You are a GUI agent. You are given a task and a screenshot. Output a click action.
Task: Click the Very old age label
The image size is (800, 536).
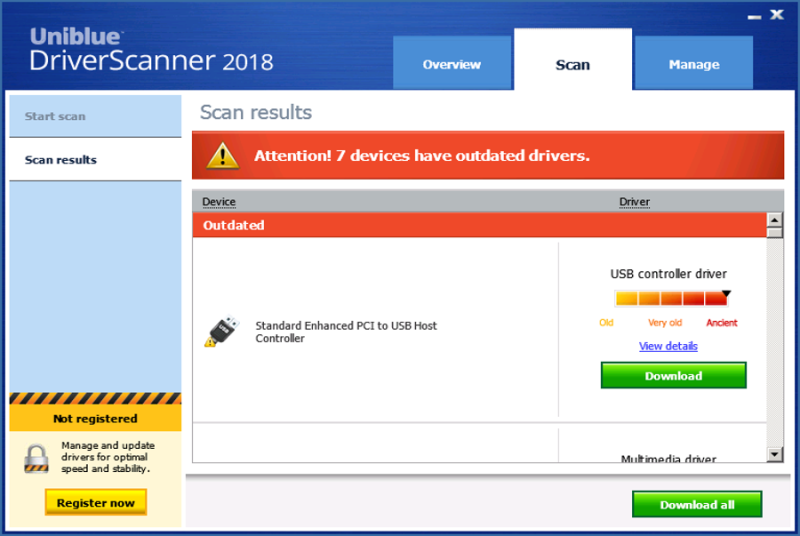pyautogui.click(x=665, y=322)
